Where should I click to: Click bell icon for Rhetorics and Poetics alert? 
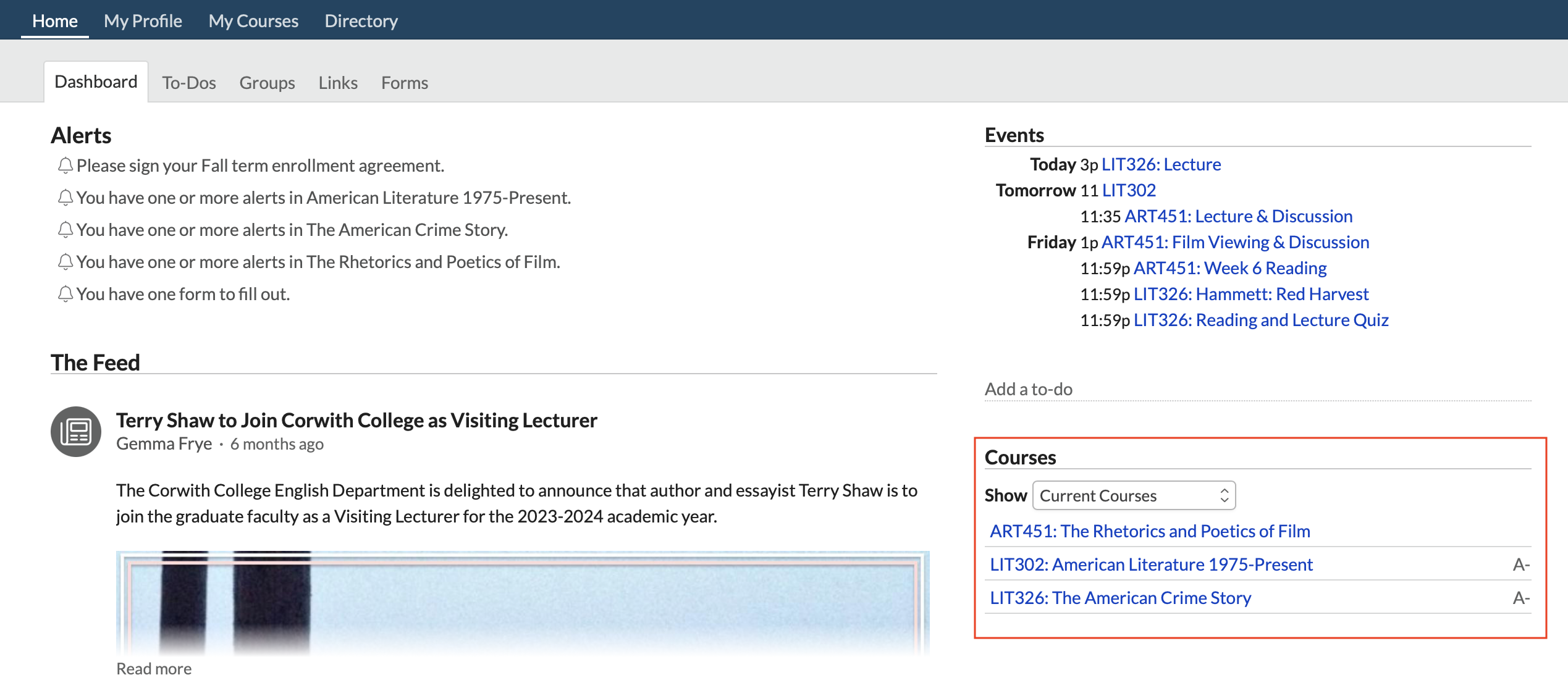click(x=65, y=262)
